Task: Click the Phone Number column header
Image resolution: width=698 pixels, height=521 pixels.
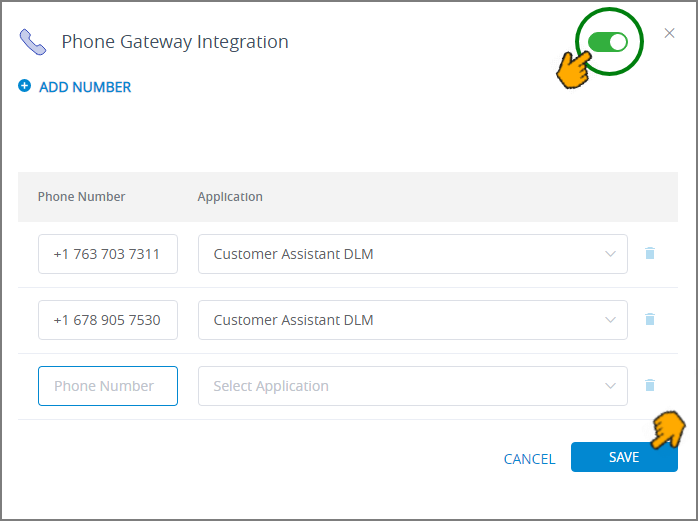Action: [x=81, y=196]
